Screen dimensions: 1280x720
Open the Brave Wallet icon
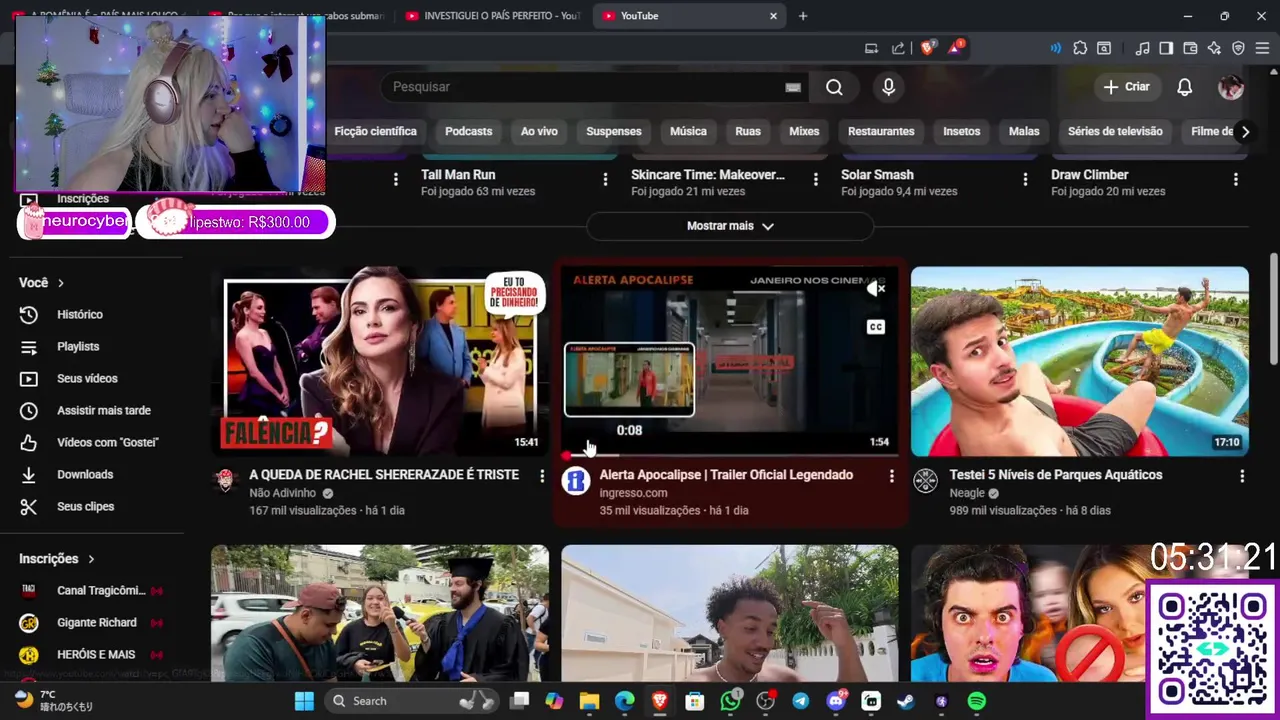tap(1190, 48)
